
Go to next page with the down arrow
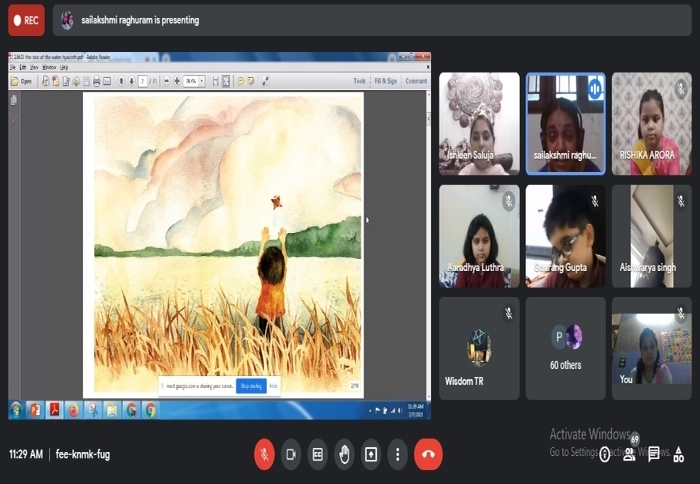tap(131, 81)
